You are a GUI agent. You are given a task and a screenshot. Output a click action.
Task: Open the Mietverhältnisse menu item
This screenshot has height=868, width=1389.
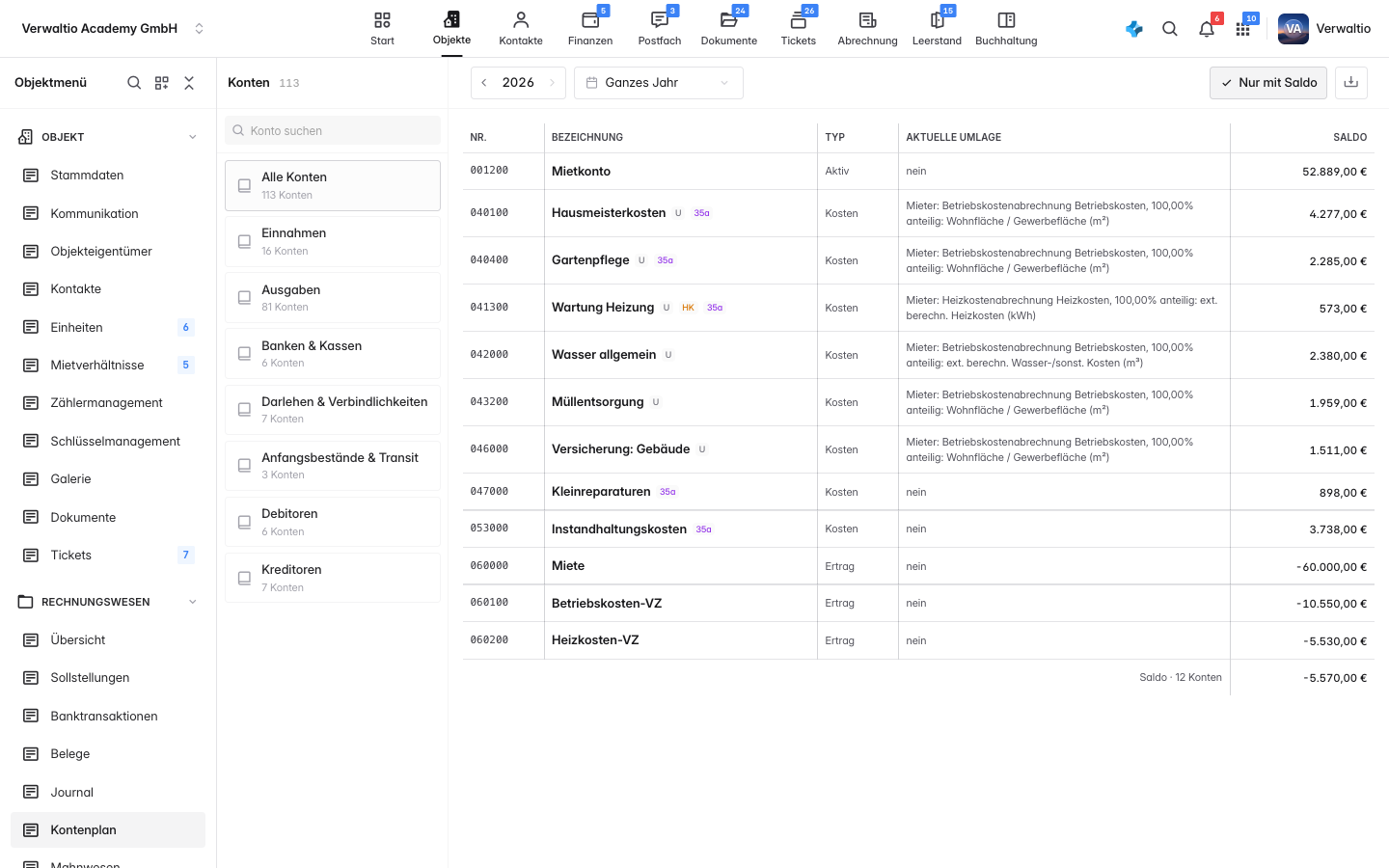(x=108, y=366)
